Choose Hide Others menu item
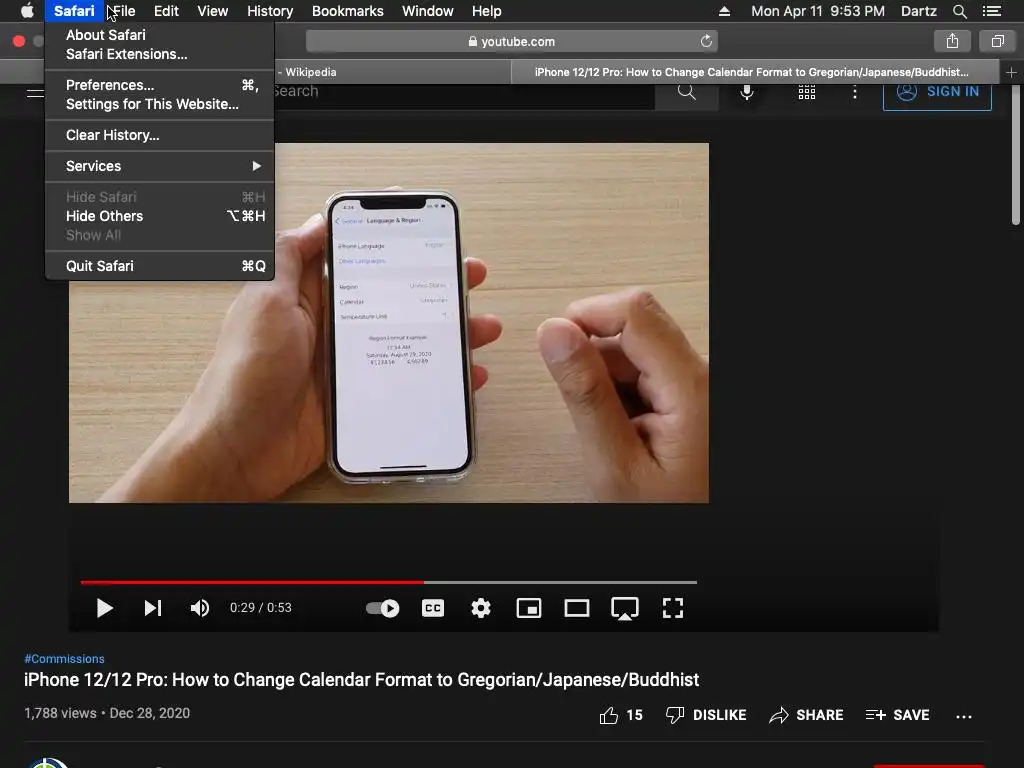Image resolution: width=1024 pixels, height=768 pixels. 159,216
